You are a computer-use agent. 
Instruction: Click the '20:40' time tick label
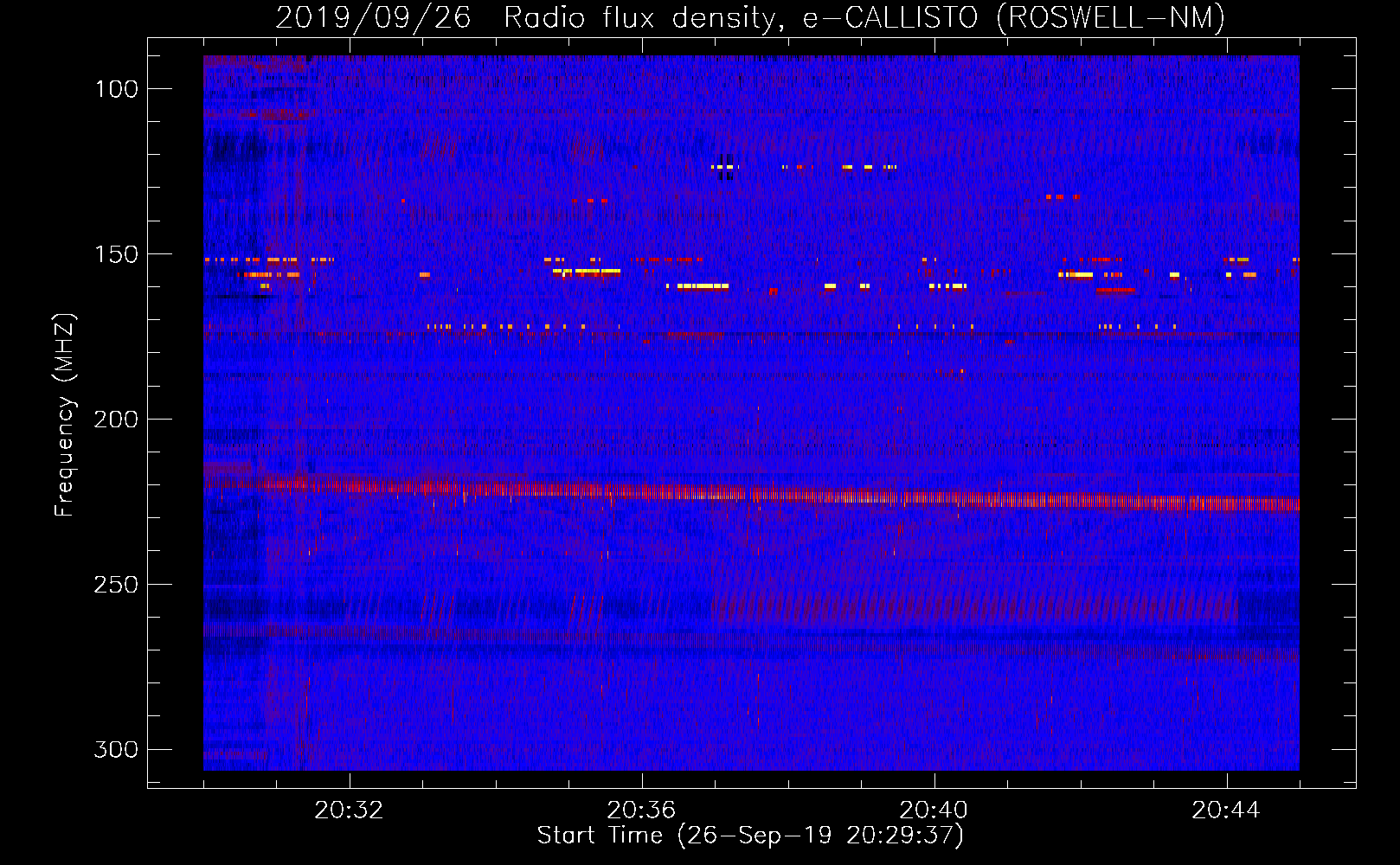[934, 811]
